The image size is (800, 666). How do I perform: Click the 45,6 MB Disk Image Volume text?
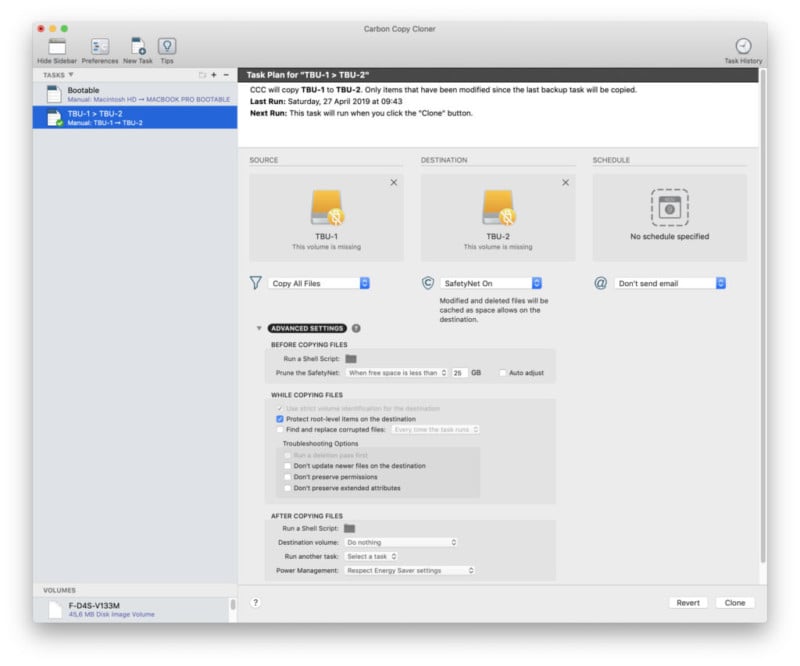[111, 614]
